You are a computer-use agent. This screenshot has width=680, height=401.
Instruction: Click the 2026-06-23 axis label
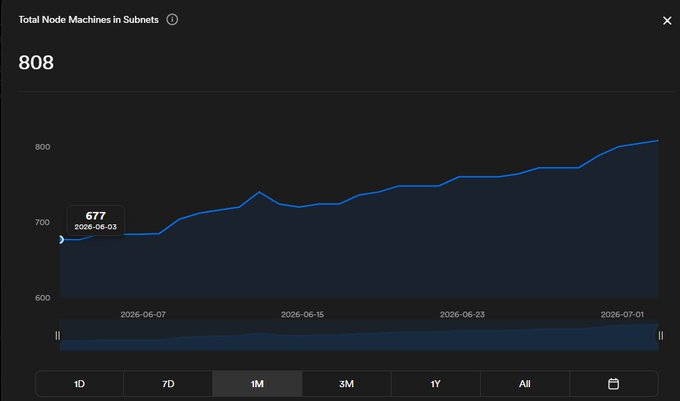click(462, 314)
